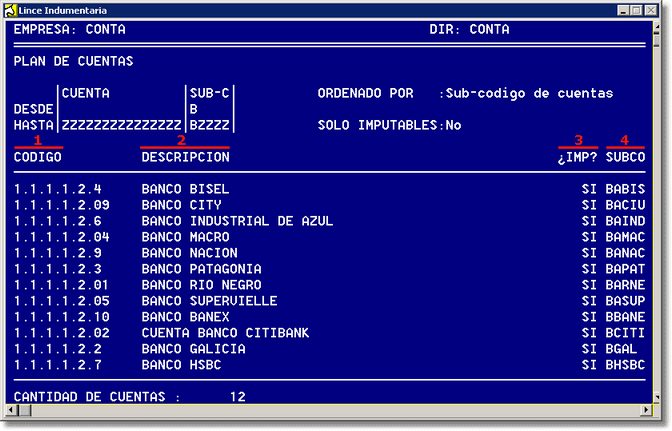The width and height of the screenshot is (672, 431).
Task: Click account code 1.1.1.1.2.2
Action: tap(58, 349)
